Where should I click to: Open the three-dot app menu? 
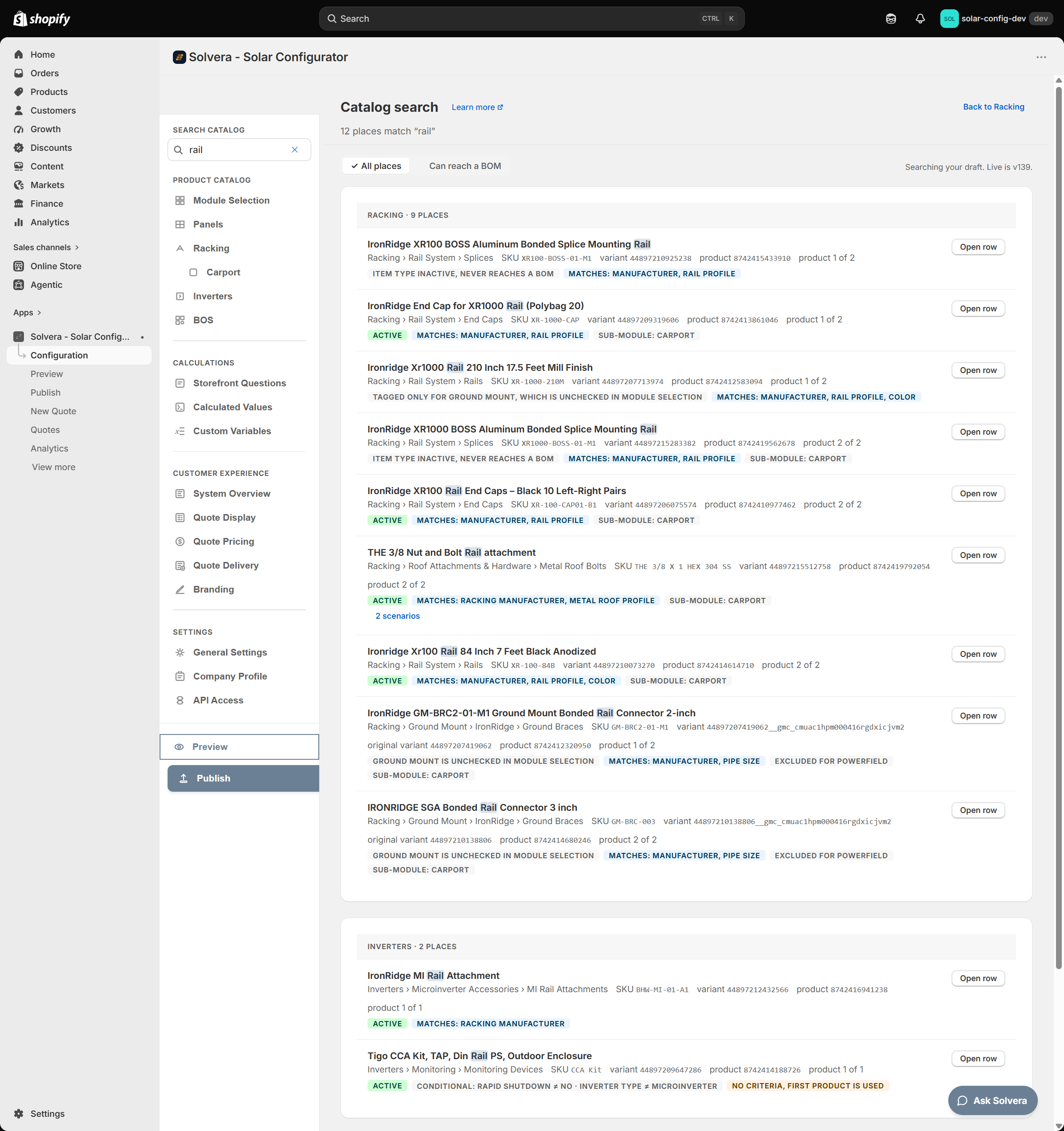click(x=1041, y=57)
